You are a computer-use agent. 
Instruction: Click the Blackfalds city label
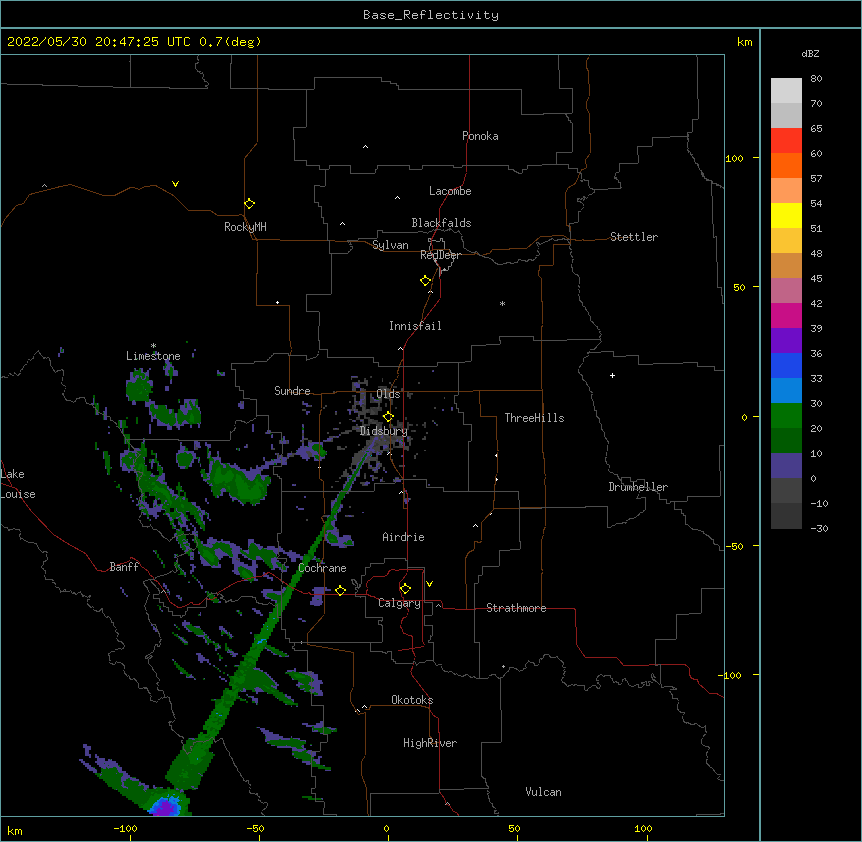(441, 223)
